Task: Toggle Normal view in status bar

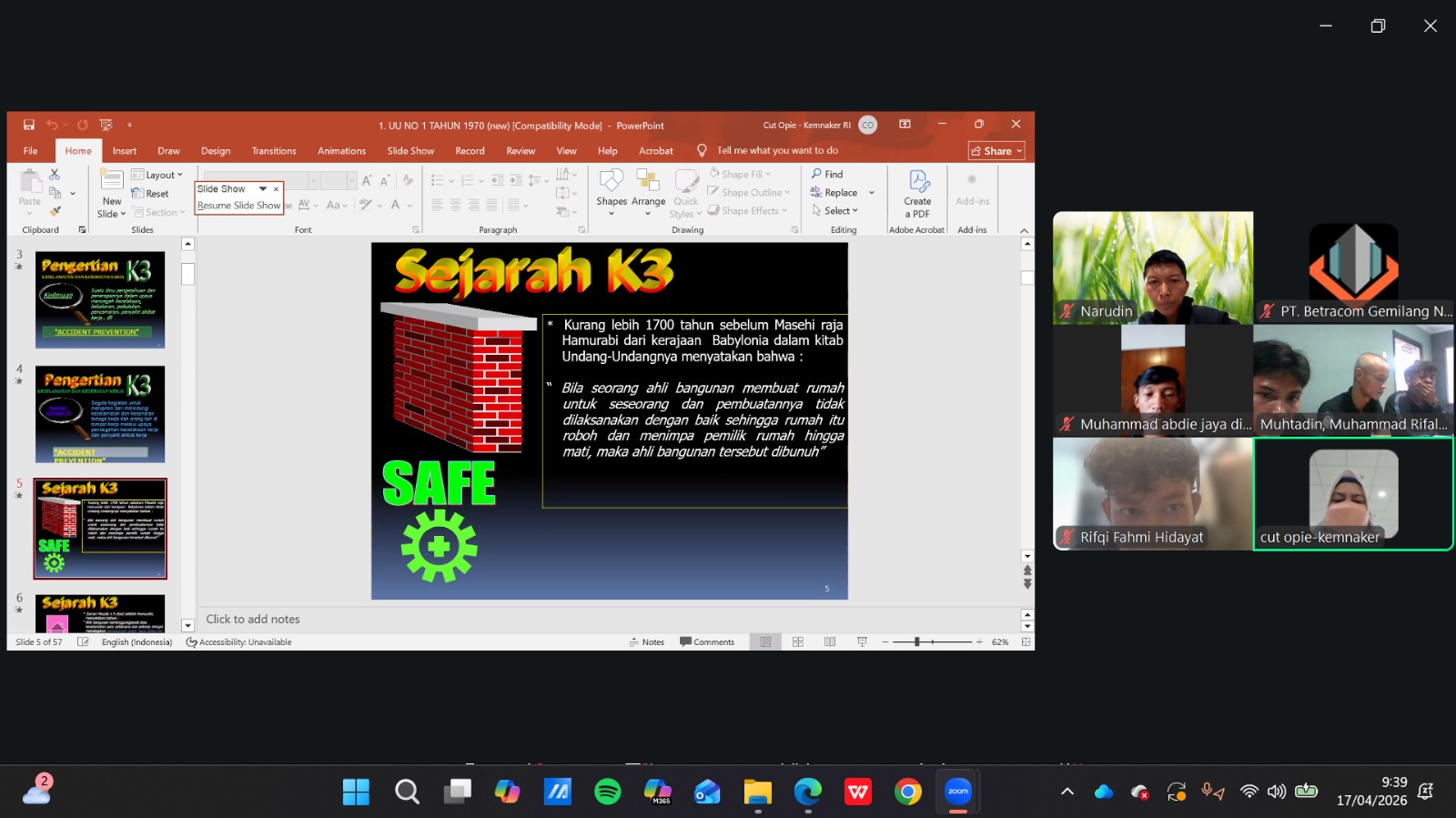Action: [x=765, y=642]
